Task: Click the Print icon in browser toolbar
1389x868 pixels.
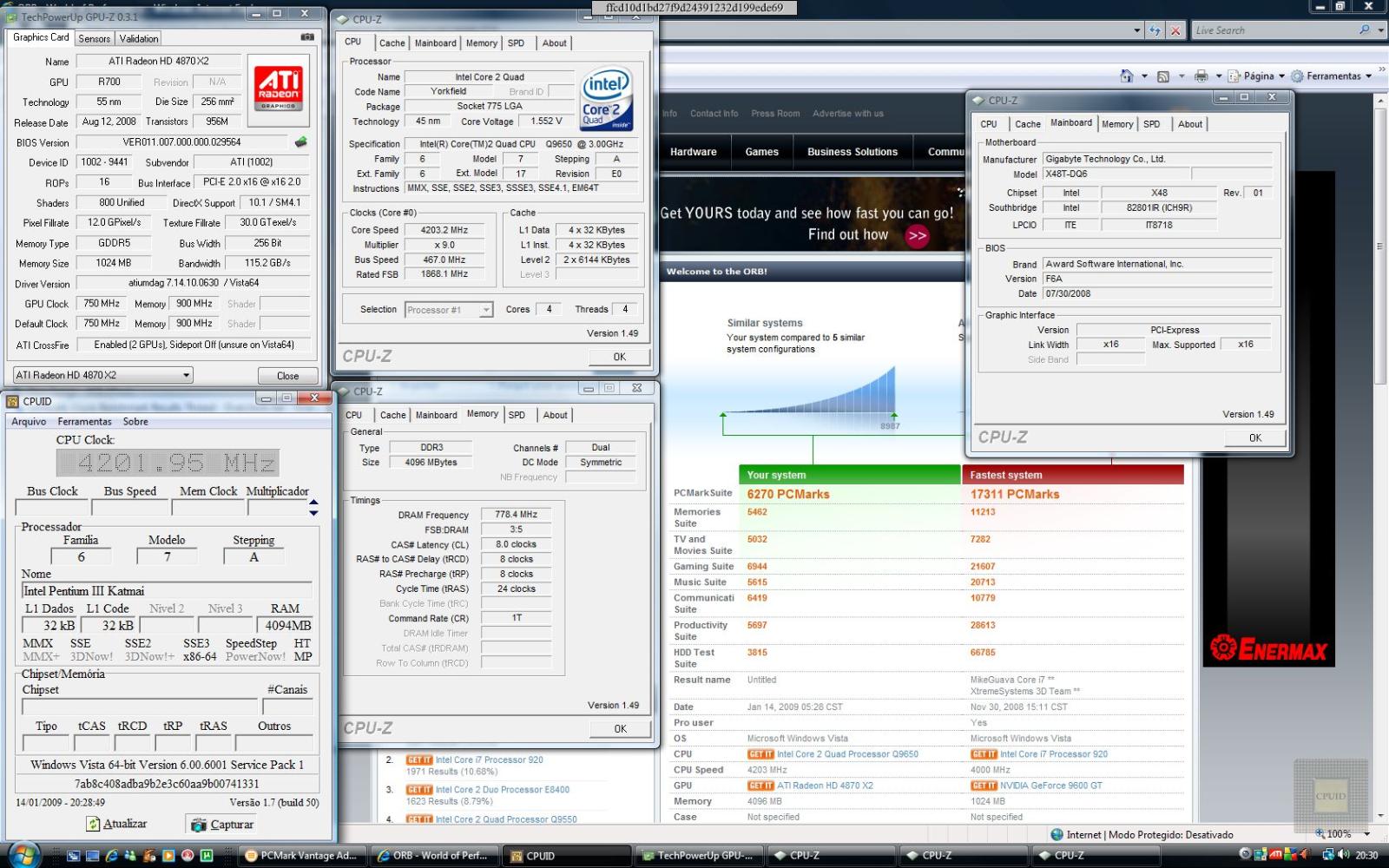Action: point(1201,76)
